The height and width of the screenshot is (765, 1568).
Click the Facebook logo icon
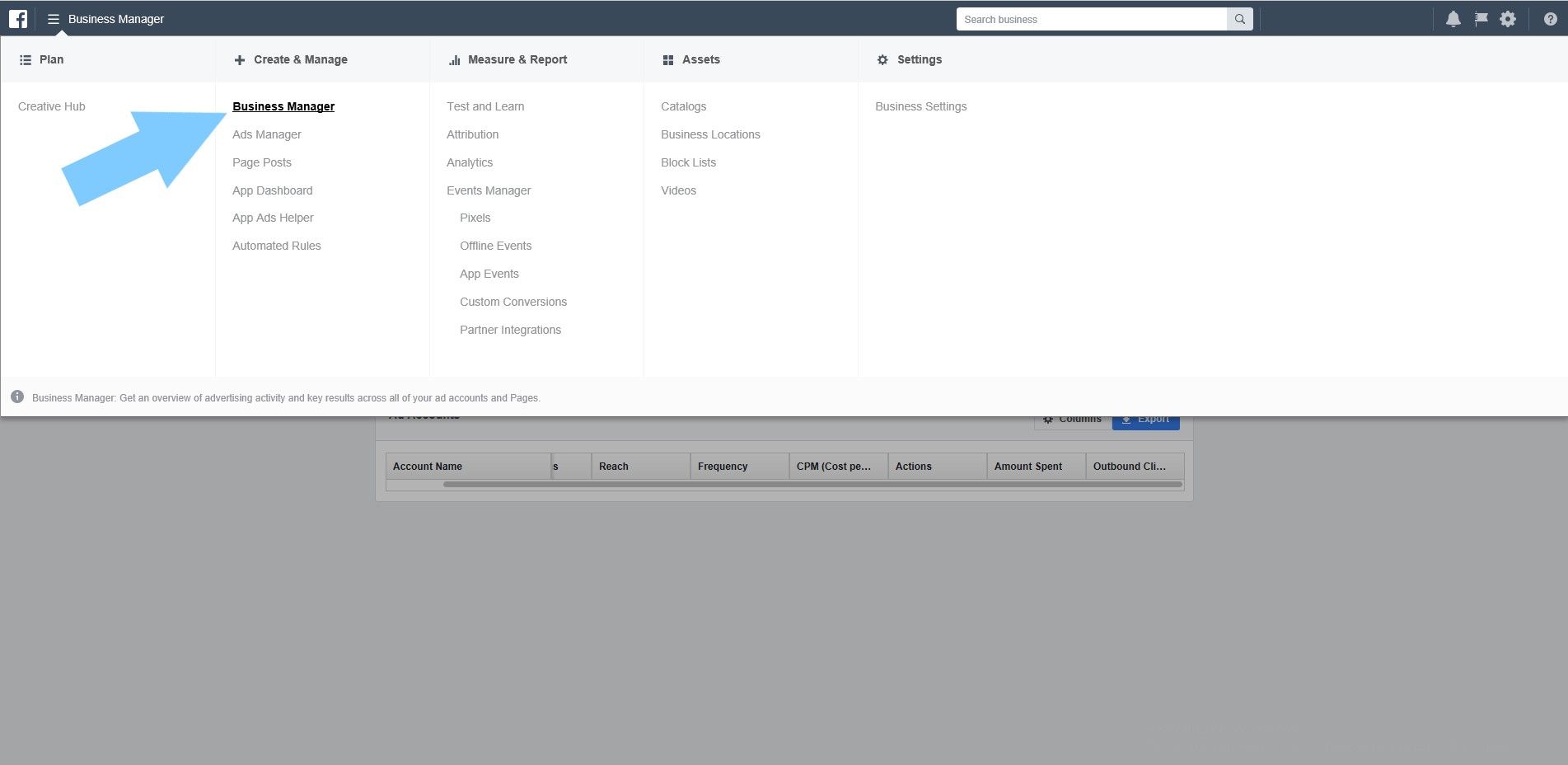[x=18, y=19]
